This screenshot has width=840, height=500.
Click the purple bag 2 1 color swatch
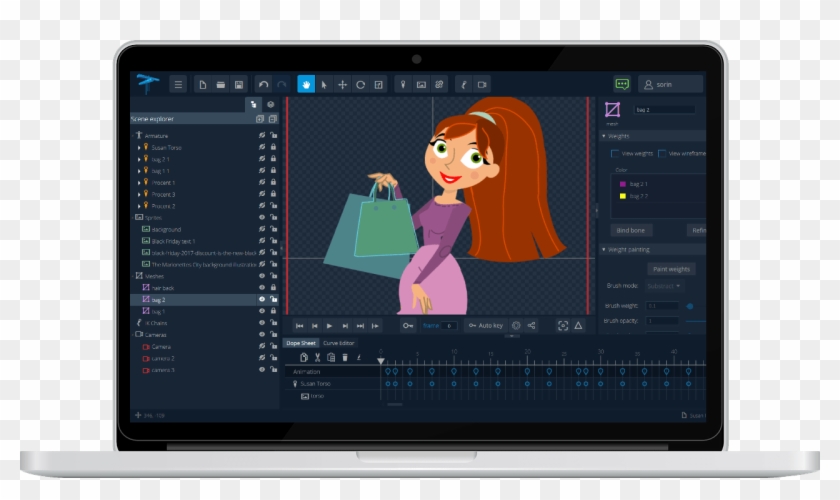[x=622, y=184]
